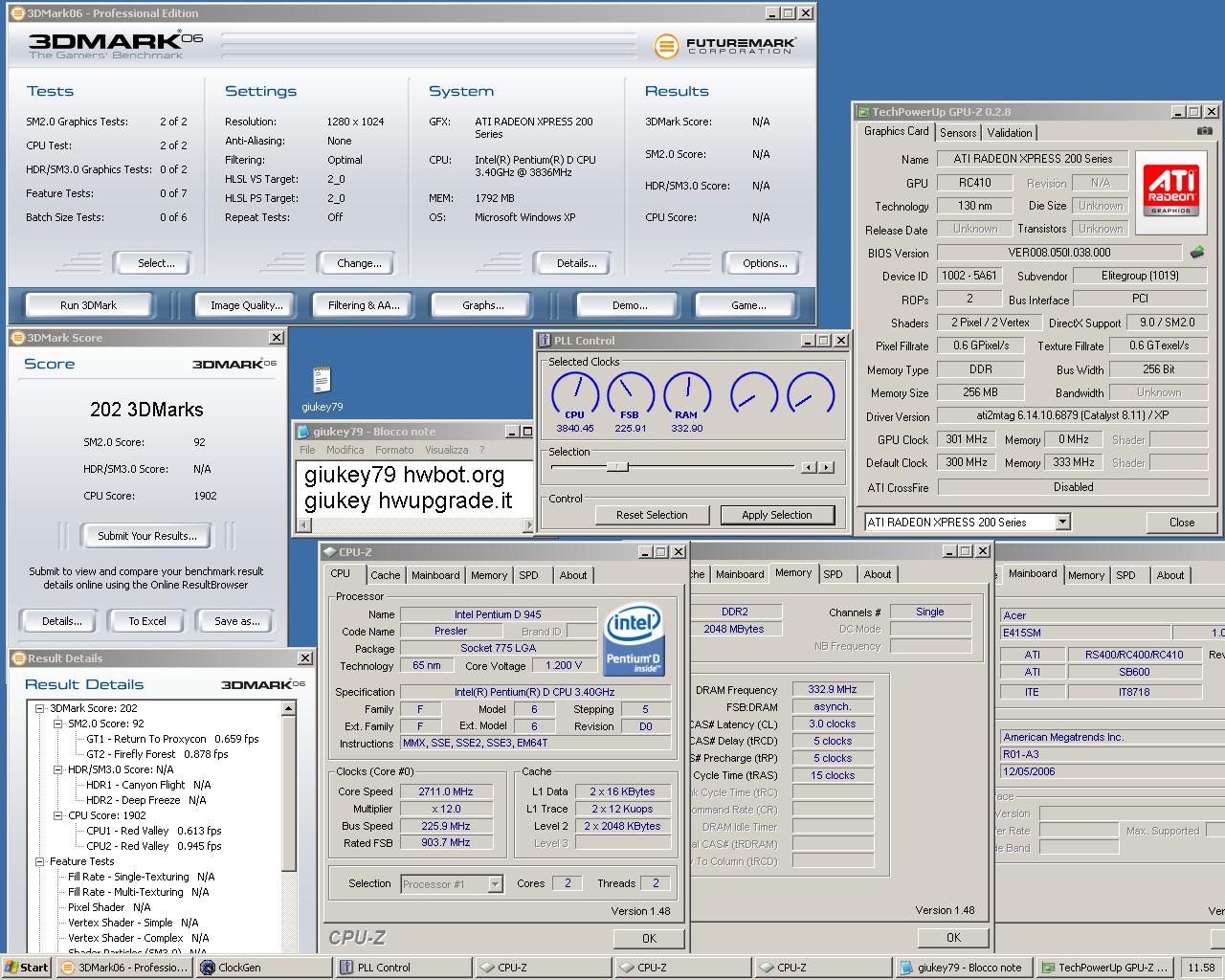
Task: Open the Visualizza menu in Blocco note
Action: [x=446, y=450]
